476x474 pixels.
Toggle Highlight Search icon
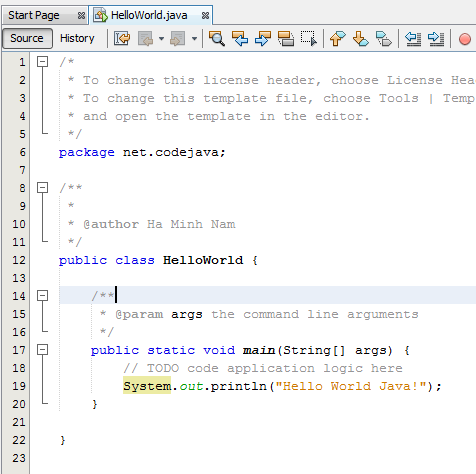tap(286, 38)
